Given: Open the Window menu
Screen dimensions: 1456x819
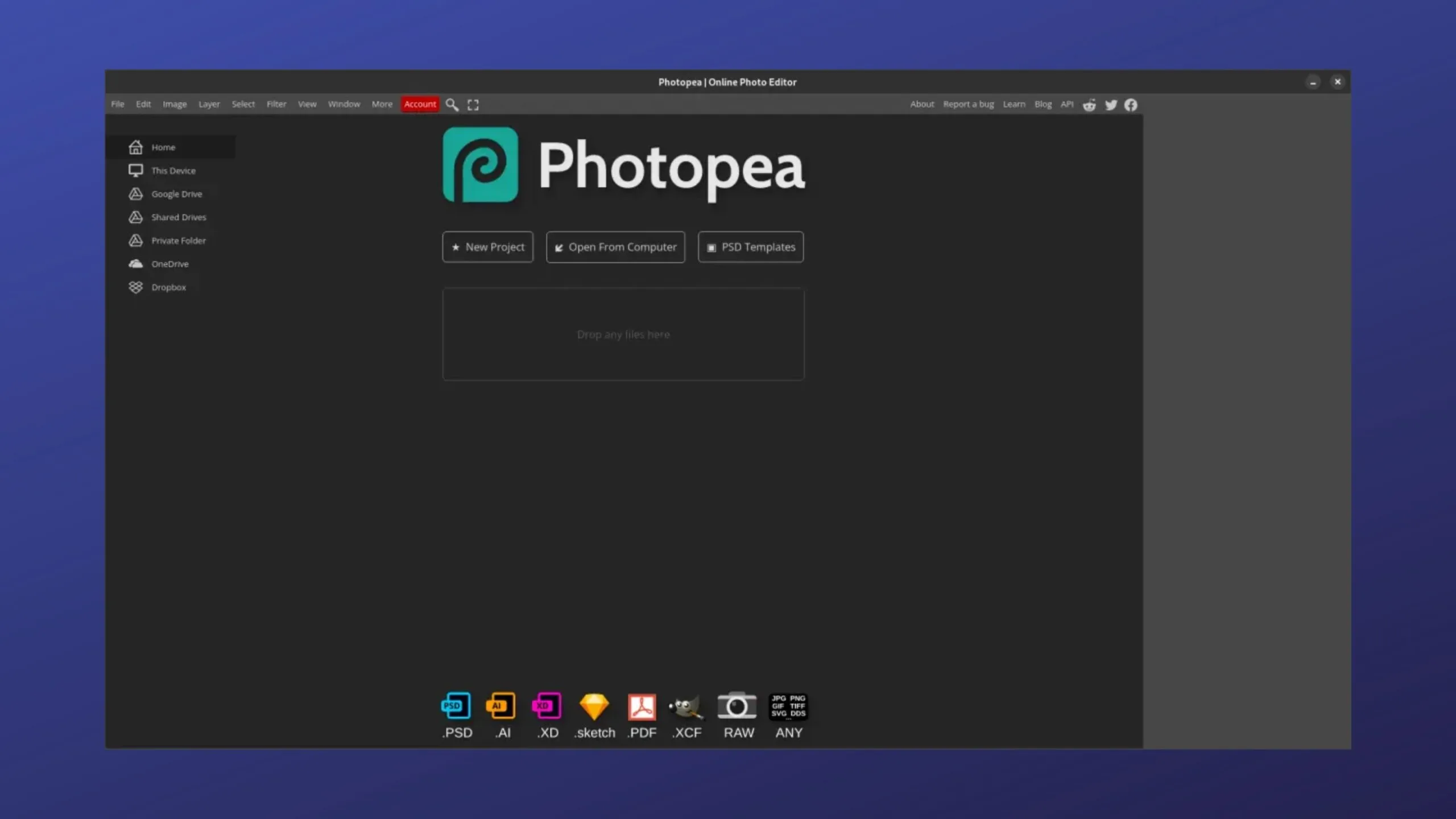Looking at the screenshot, I should [x=344, y=104].
